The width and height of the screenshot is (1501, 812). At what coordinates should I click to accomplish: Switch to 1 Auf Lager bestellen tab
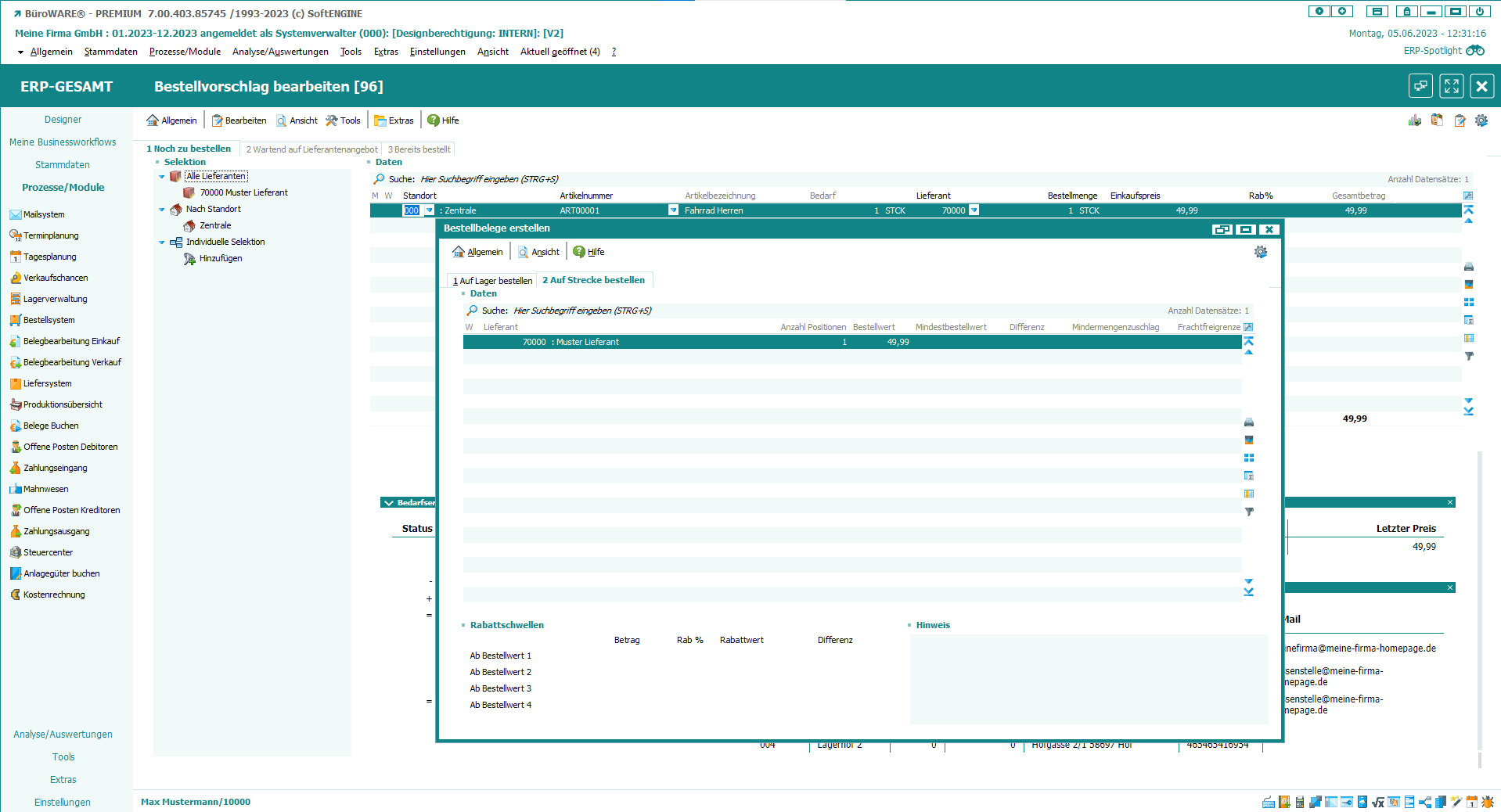coord(492,281)
